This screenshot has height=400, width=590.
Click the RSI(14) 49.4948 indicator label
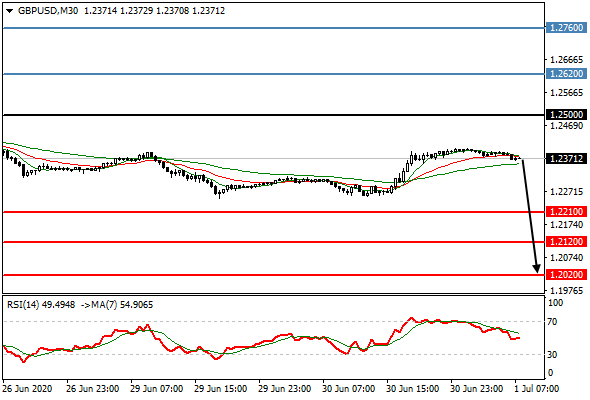41,305
